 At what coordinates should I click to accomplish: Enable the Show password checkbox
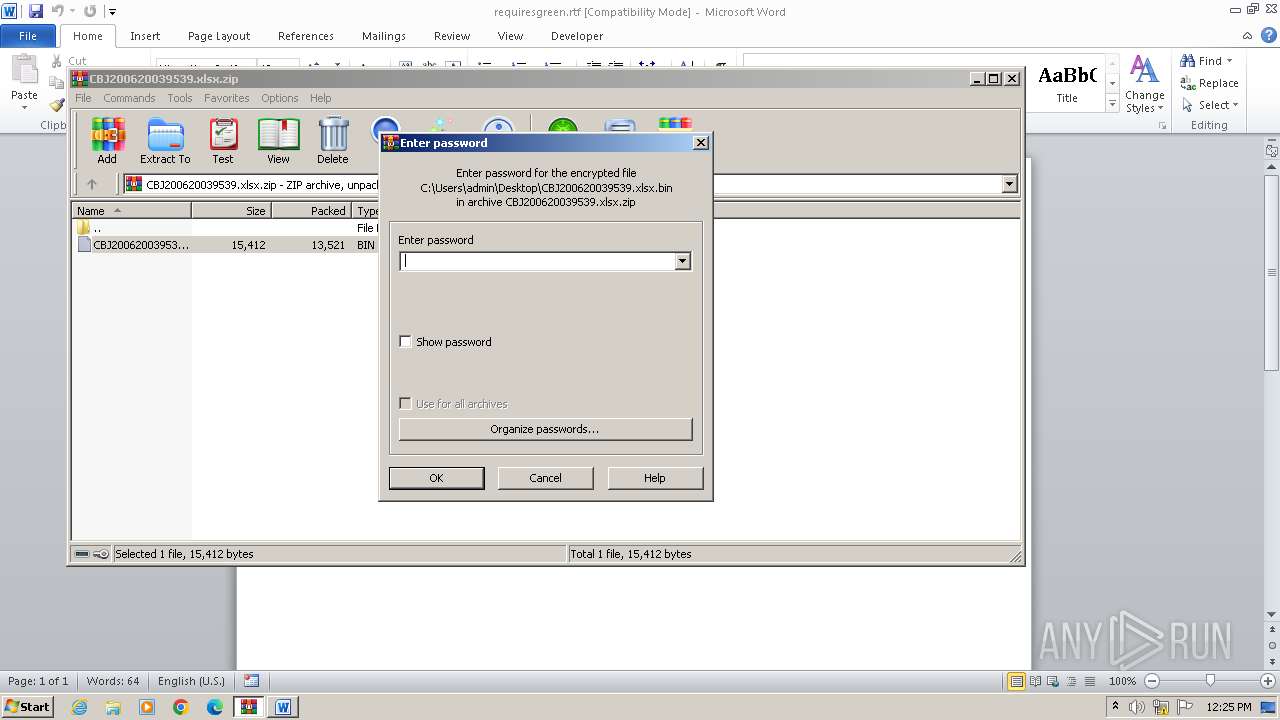405,342
